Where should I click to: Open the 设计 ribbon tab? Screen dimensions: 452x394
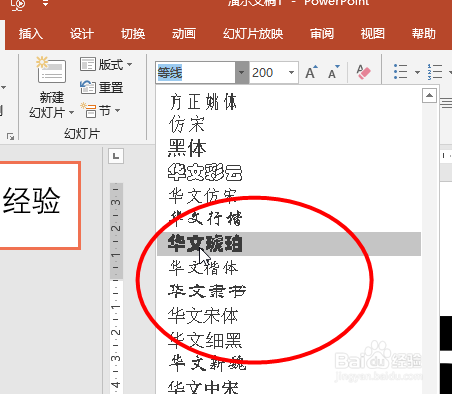pyautogui.click(x=82, y=34)
